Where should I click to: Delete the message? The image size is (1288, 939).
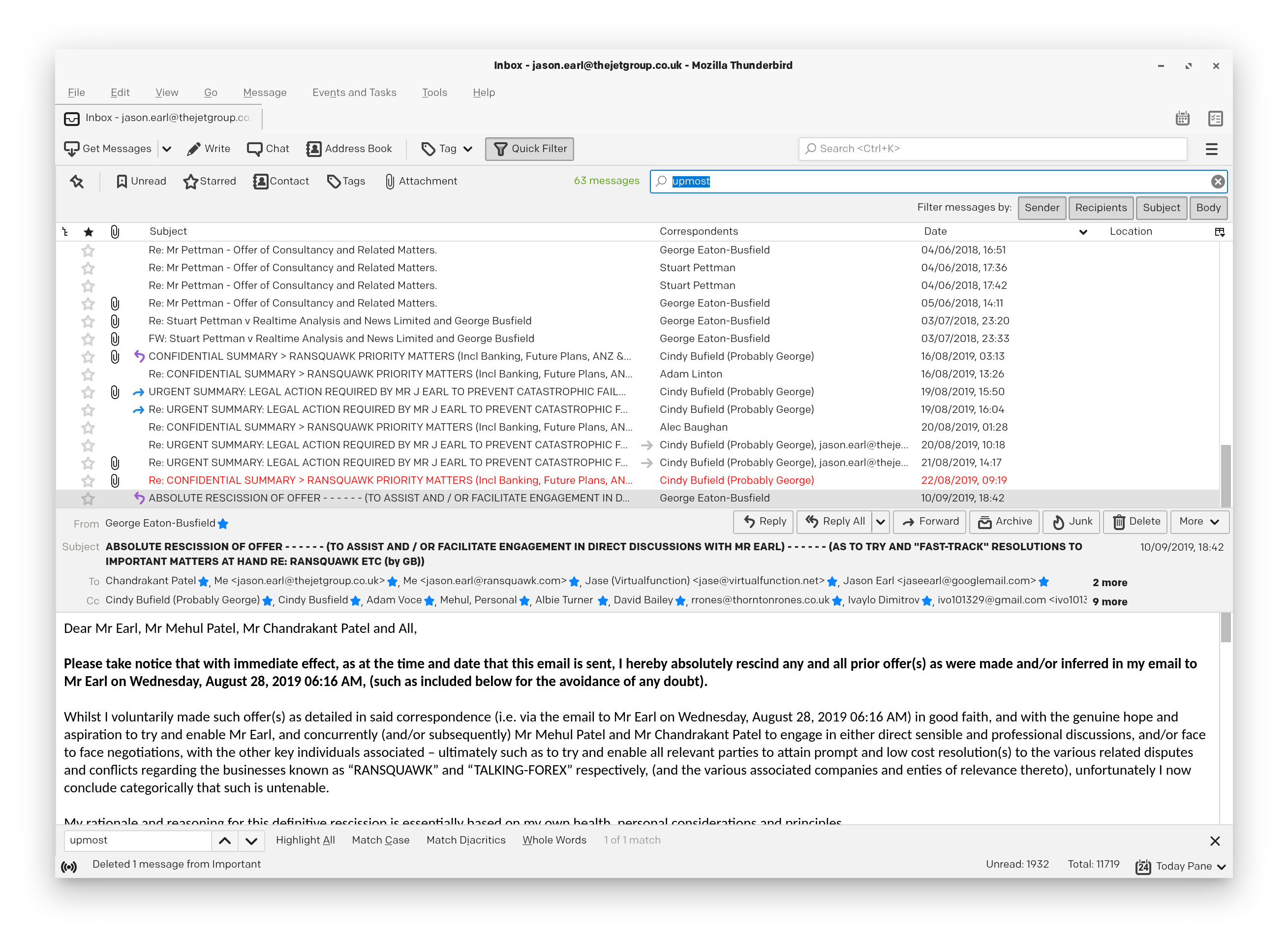[x=1135, y=522]
